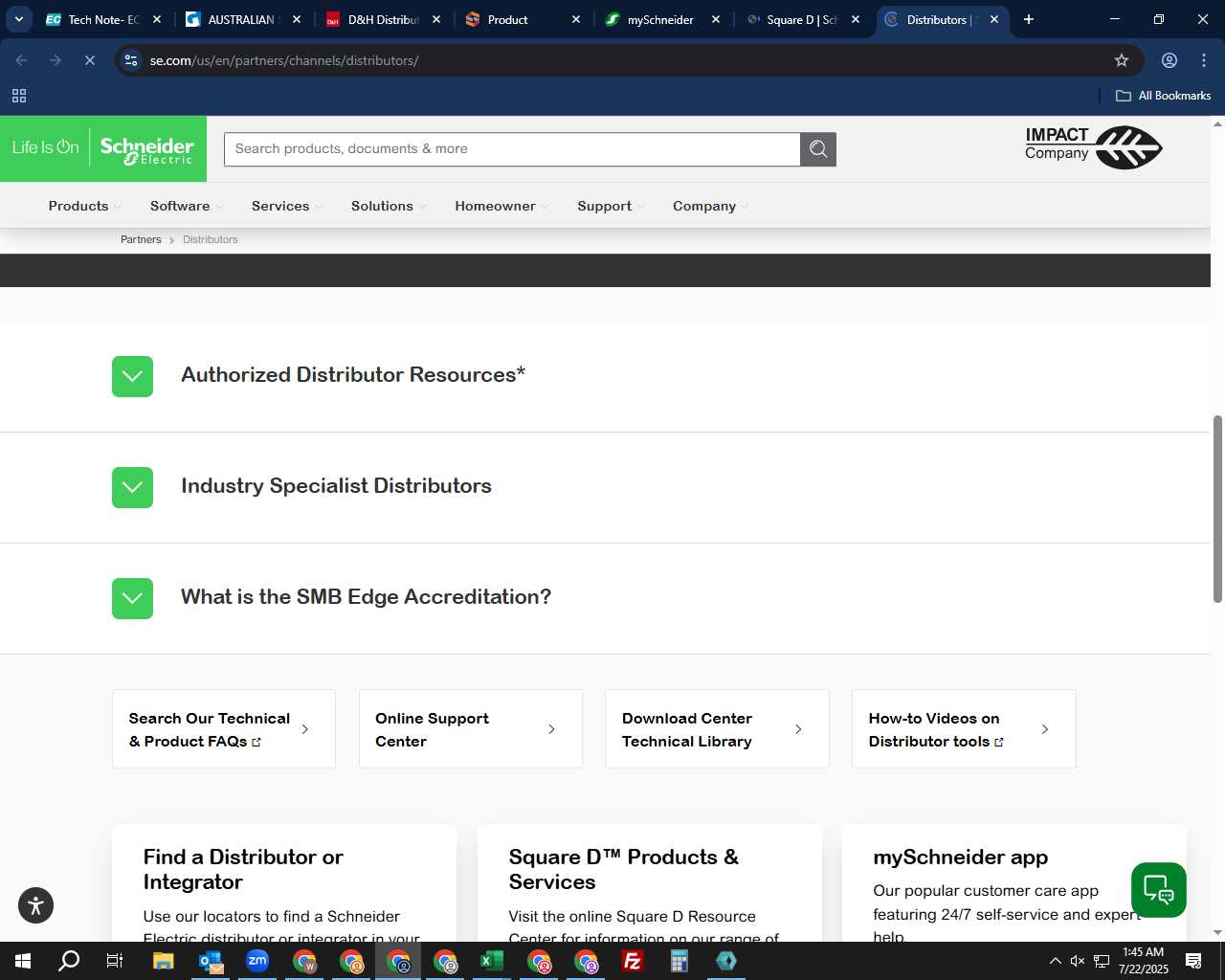This screenshot has height=980, width=1225.
Task: Open the chat support widget
Action: click(x=1159, y=890)
